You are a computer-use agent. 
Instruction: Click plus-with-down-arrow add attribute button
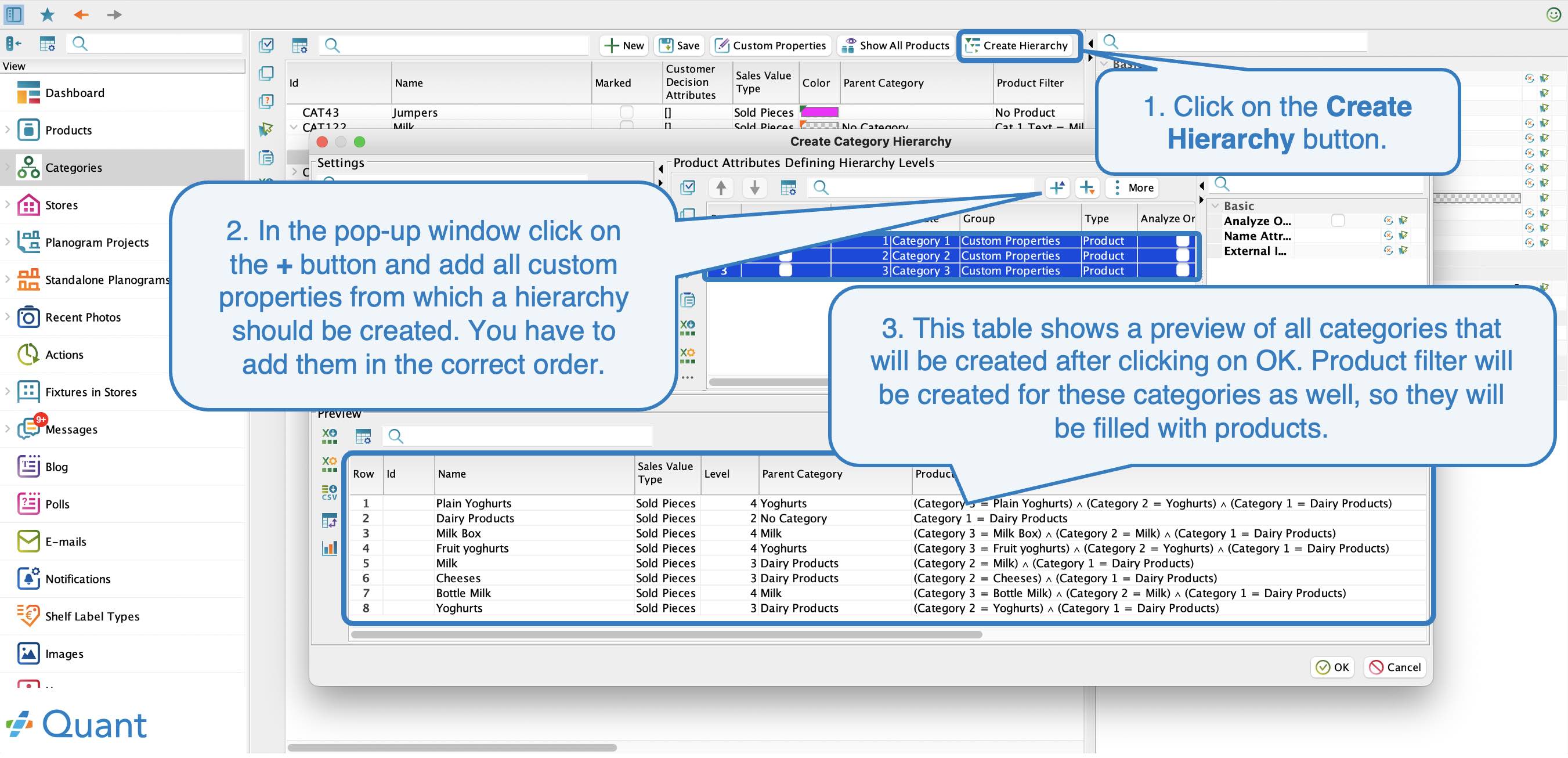(x=1086, y=188)
